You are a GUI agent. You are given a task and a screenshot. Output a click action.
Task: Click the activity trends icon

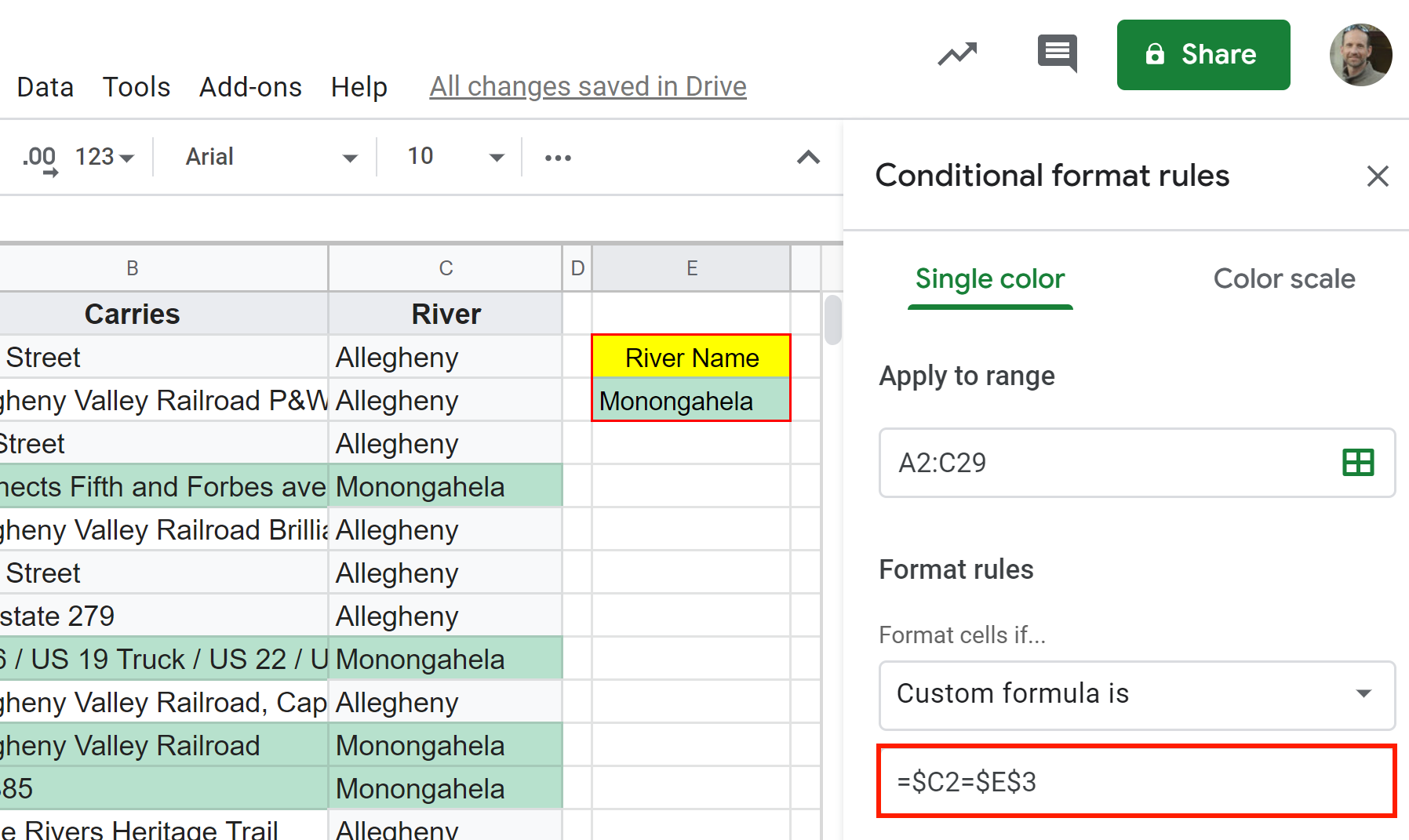pyautogui.click(x=957, y=53)
